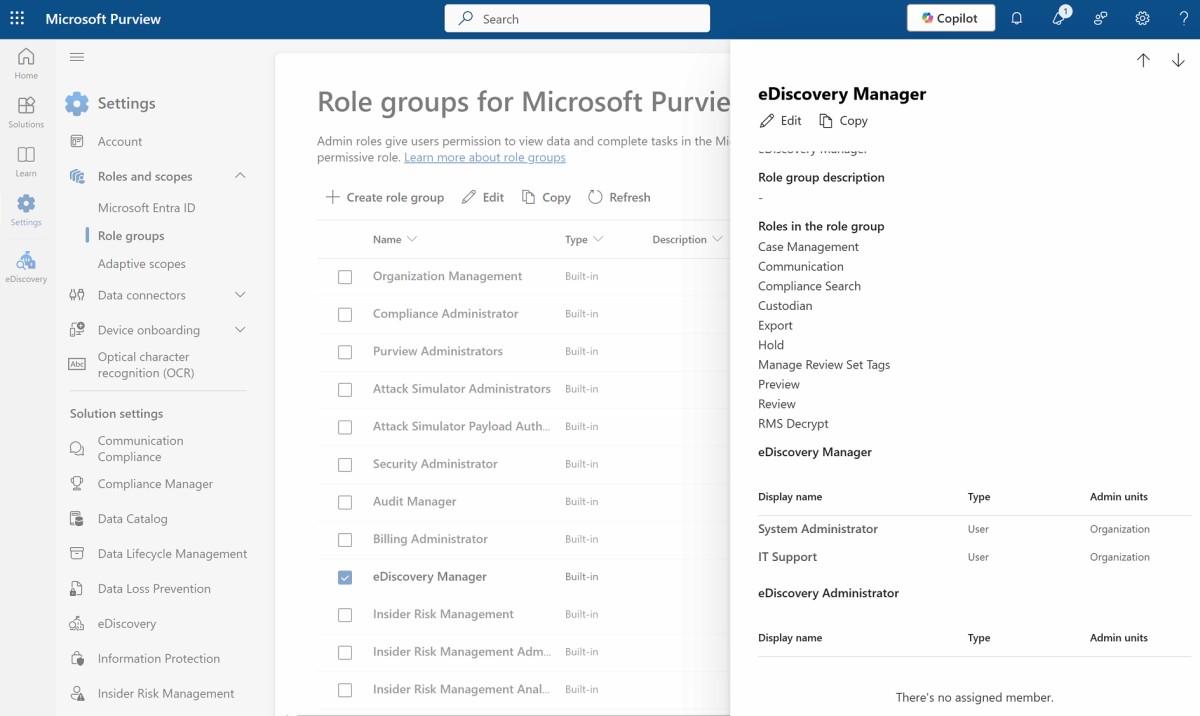Click Create role group

385,197
